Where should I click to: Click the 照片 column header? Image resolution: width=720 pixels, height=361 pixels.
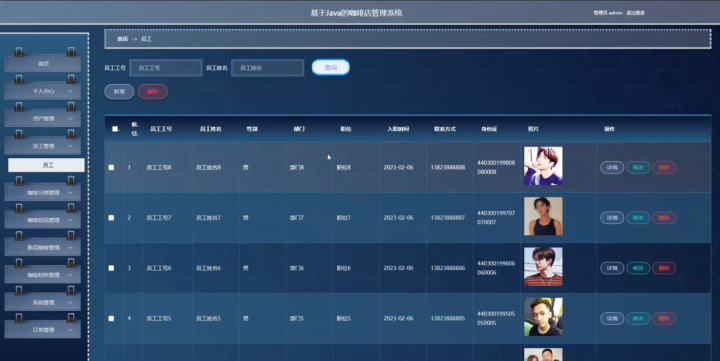pos(533,129)
